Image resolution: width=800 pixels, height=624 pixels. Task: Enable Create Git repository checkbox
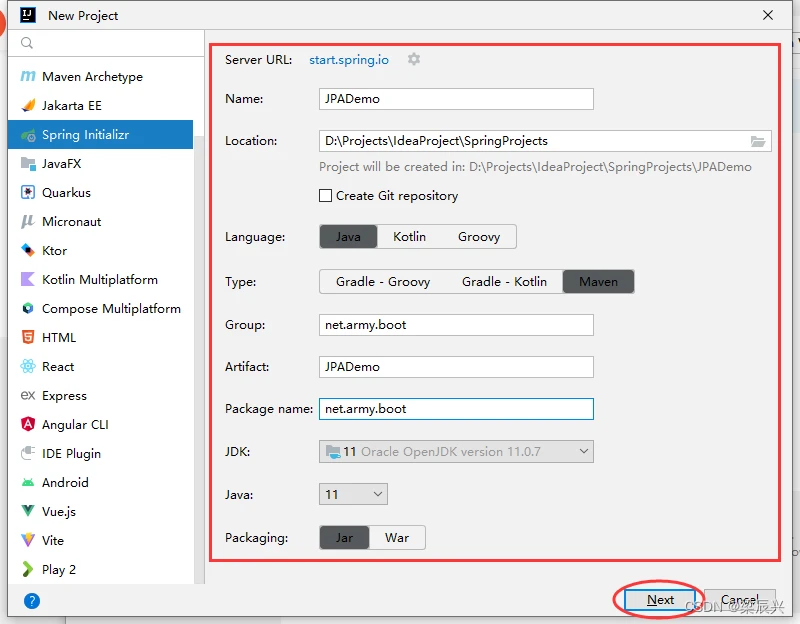(326, 196)
